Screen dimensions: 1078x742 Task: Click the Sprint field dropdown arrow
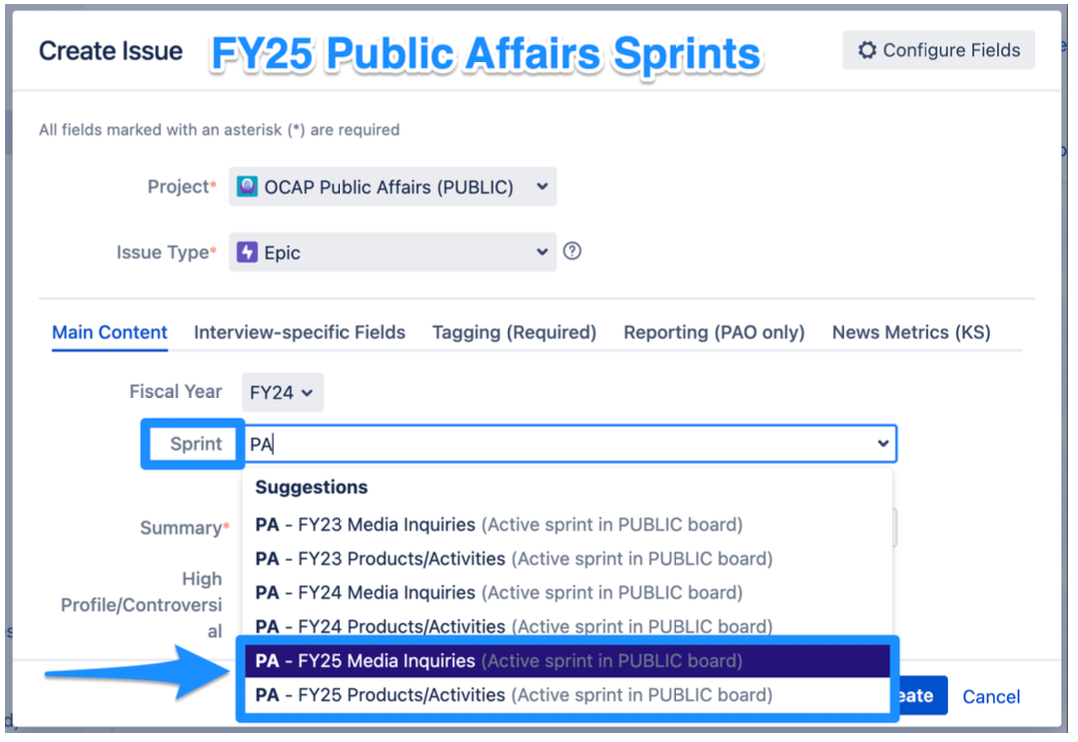click(883, 444)
